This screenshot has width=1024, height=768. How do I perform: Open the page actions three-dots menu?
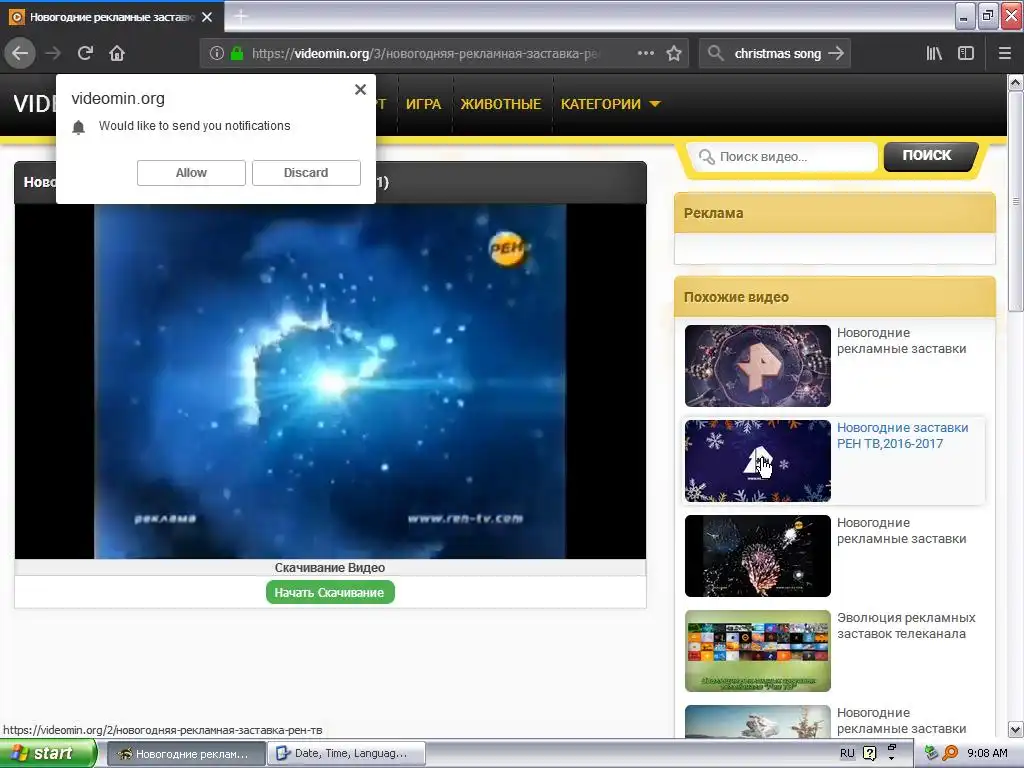[x=645, y=53]
